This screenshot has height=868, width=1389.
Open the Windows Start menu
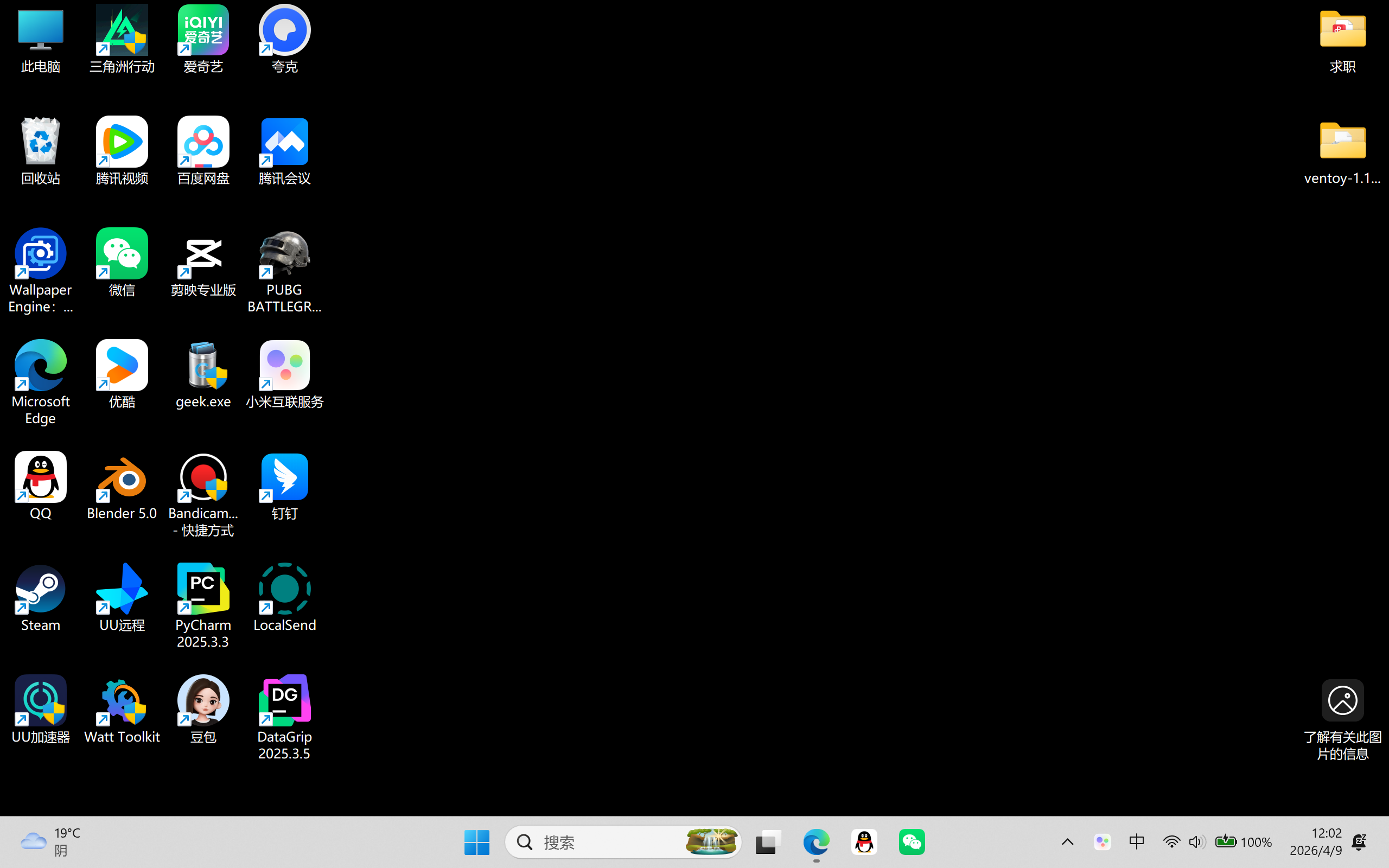point(476,842)
